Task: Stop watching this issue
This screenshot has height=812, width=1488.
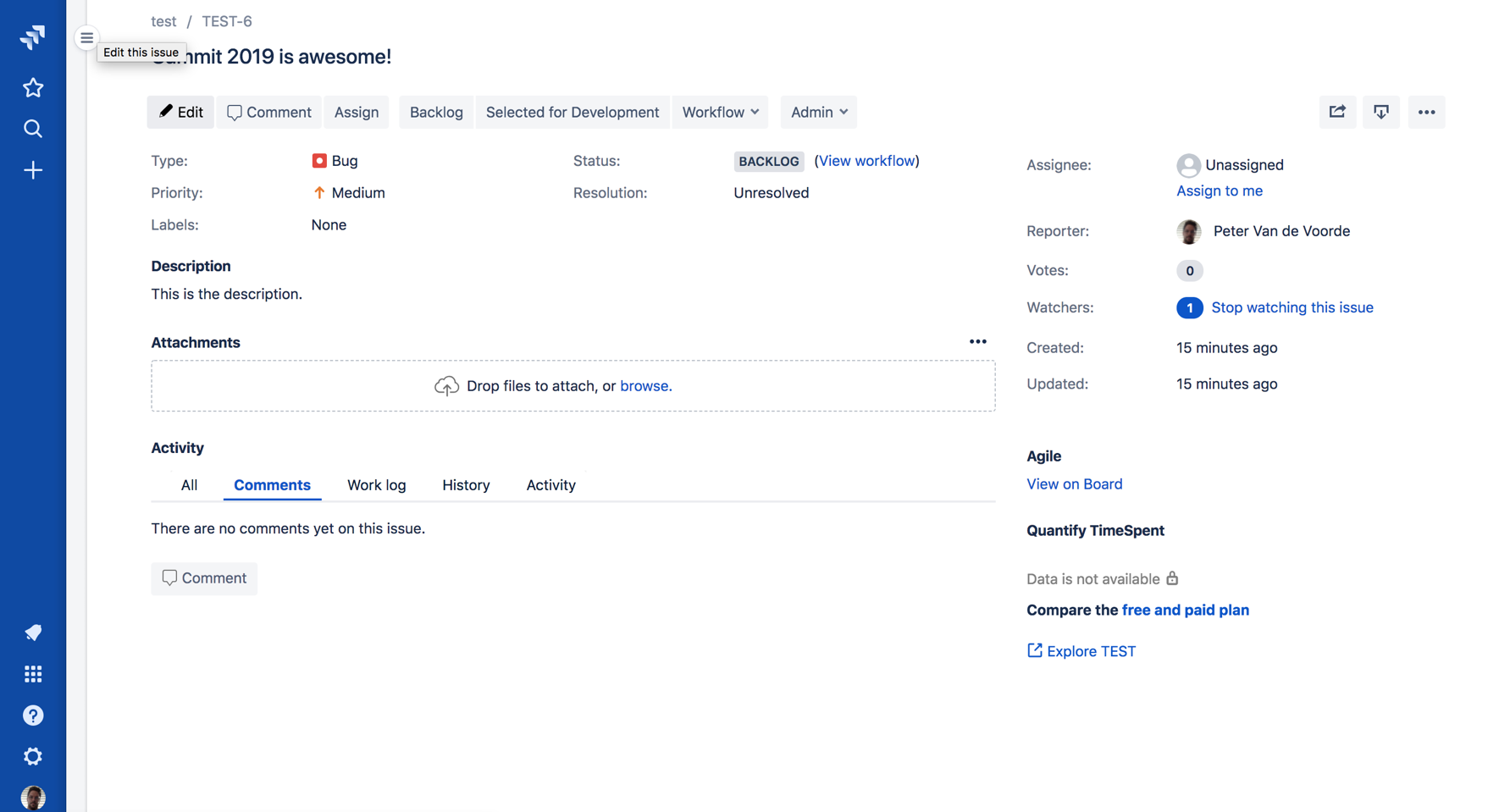Action: [1292, 307]
